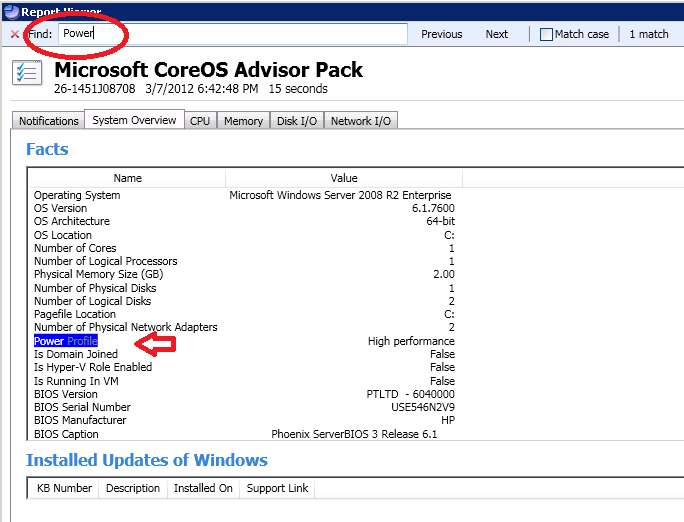The height and width of the screenshot is (522, 684).
Task: Open the Notifications tab
Action: (x=48, y=121)
